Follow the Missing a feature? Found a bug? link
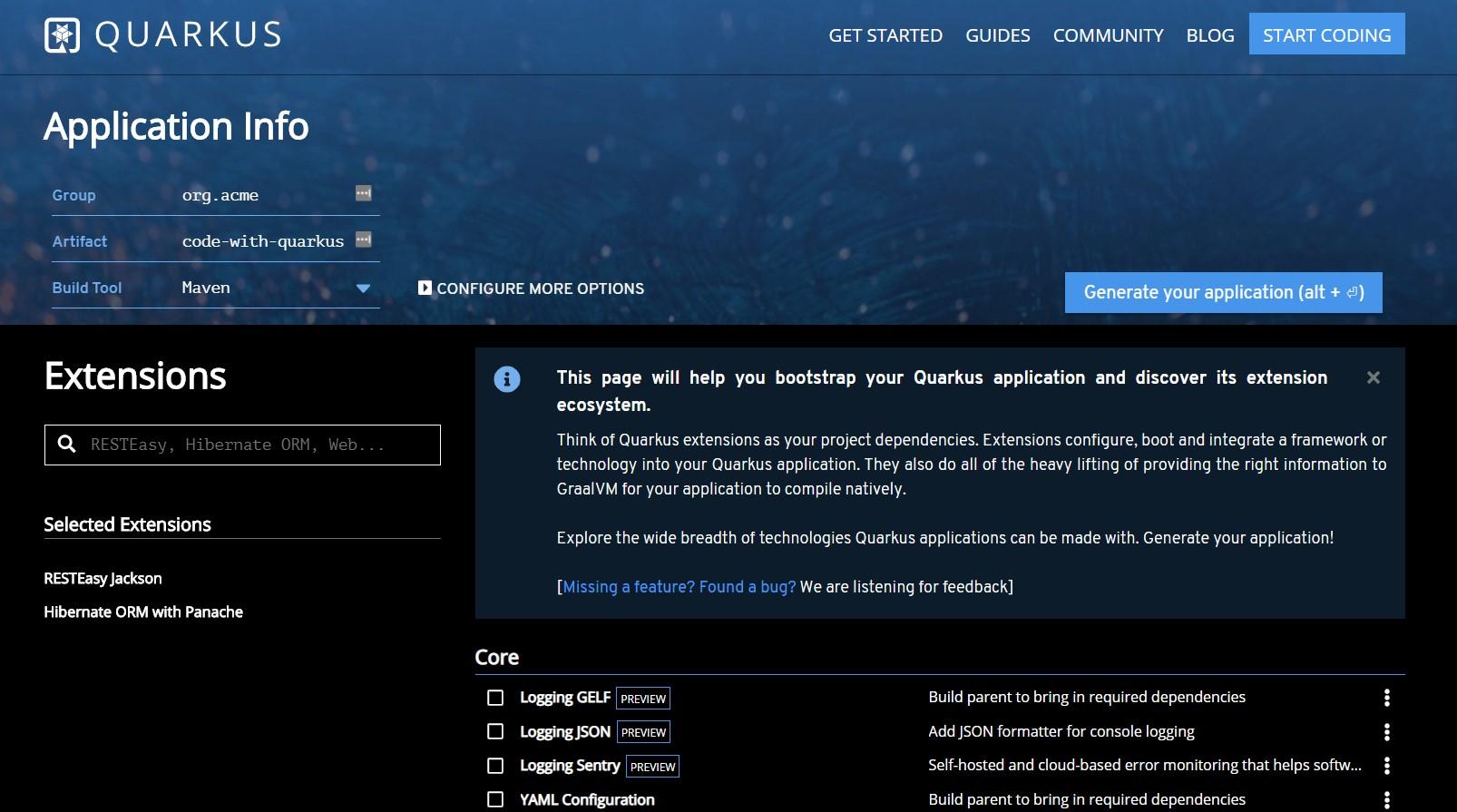1457x812 pixels. [679, 587]
